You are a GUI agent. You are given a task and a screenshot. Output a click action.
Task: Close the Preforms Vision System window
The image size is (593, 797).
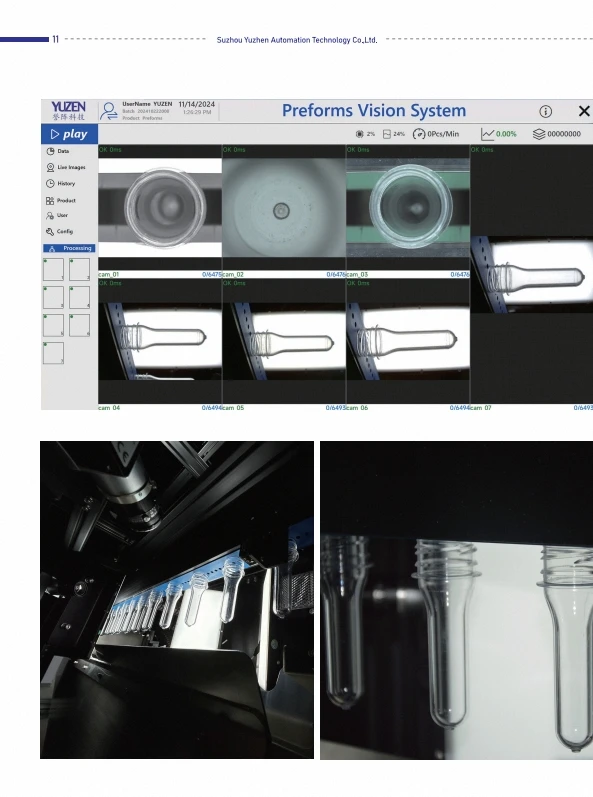click(x=584, y=111)
